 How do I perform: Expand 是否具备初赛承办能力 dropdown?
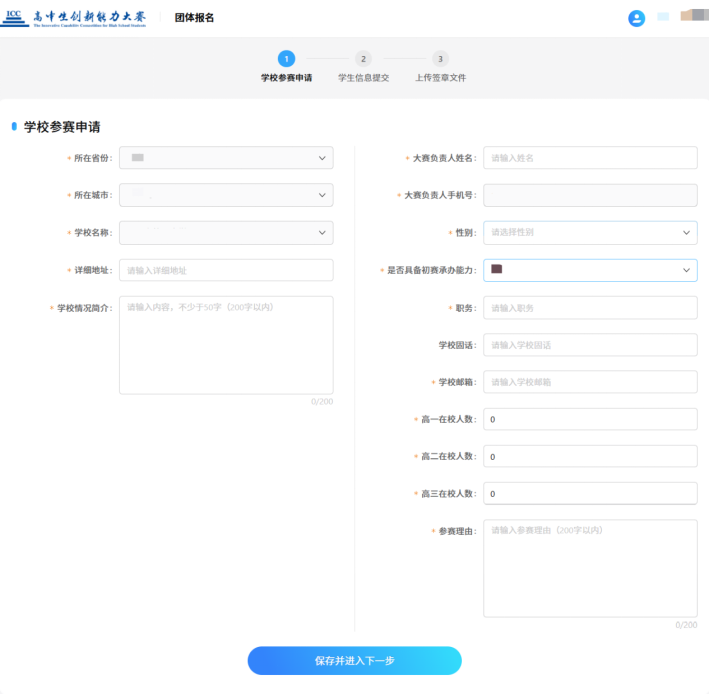pyautogui.click(x=590, y=270)
